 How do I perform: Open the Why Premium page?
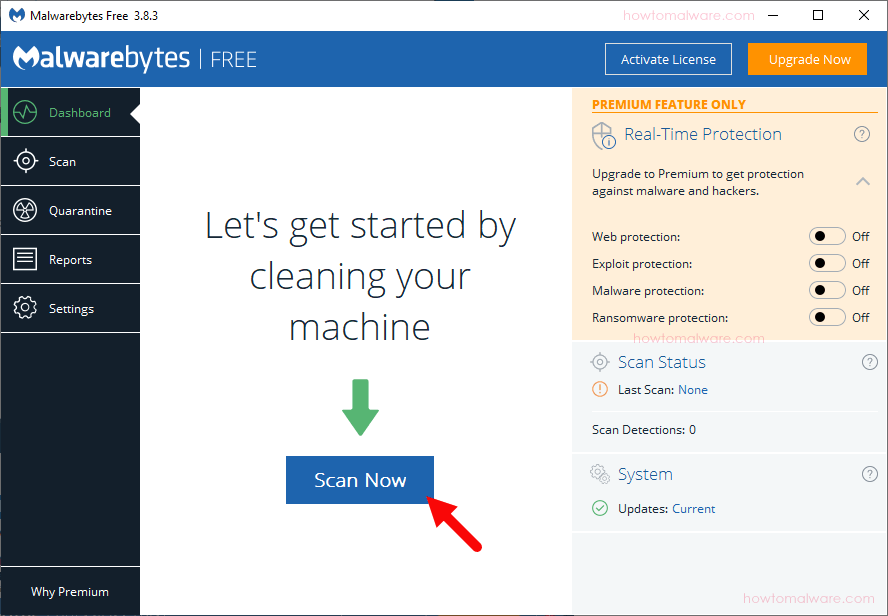point(70,591)
